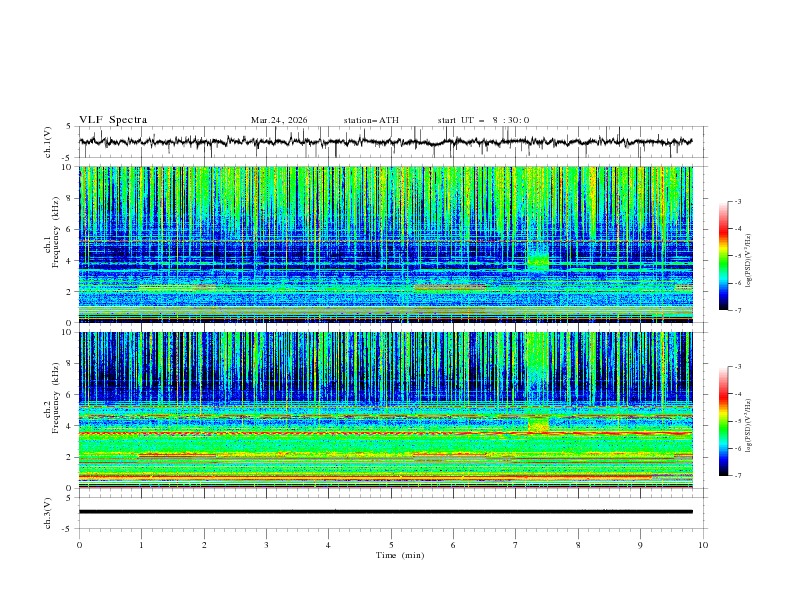Screen dimensions: 792x612
Task: Click the "-5" tick on ch.3(V) axis
Action: click(68, 529)
